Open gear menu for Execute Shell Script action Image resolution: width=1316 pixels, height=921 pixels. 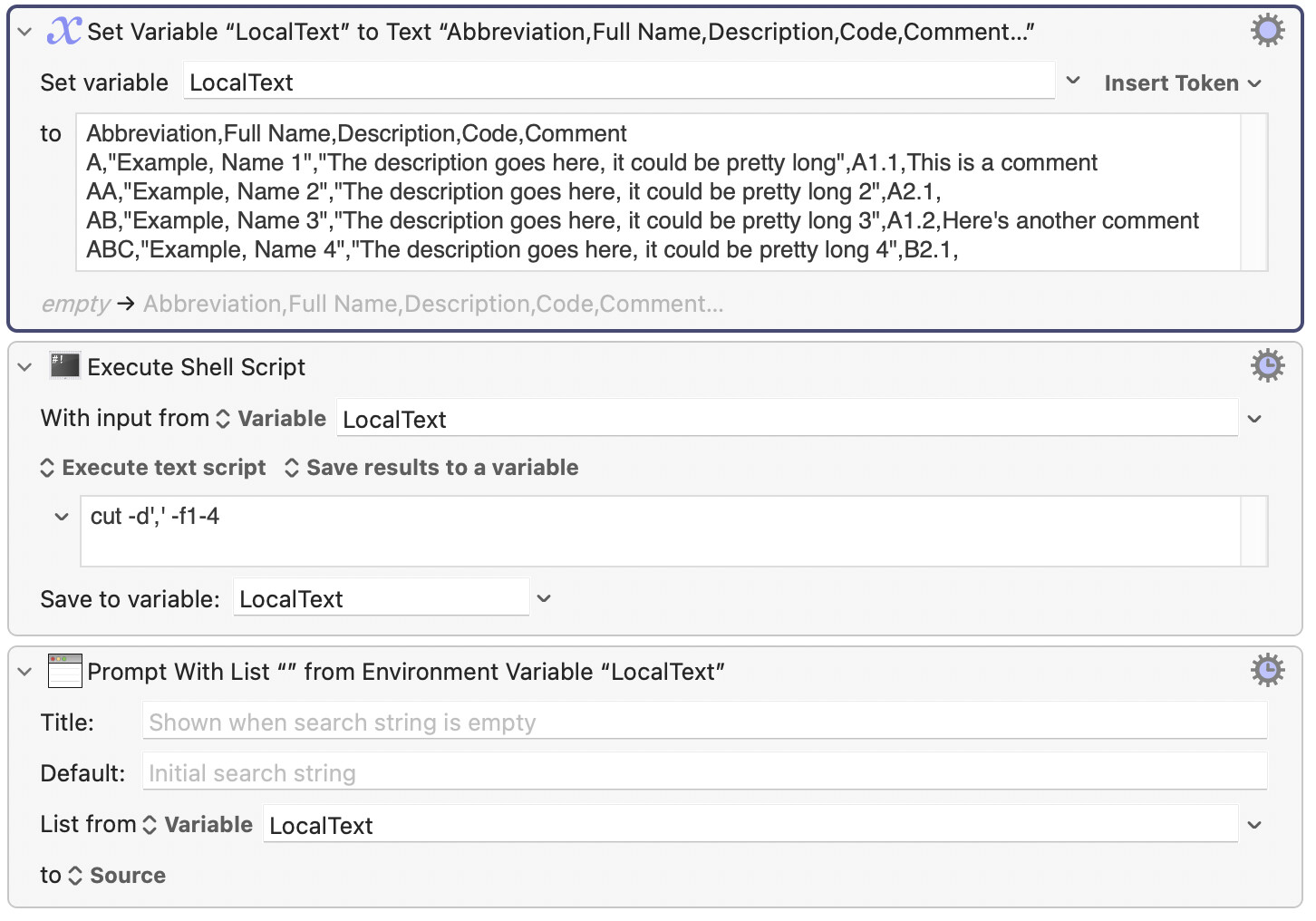tap(1267, 366)
